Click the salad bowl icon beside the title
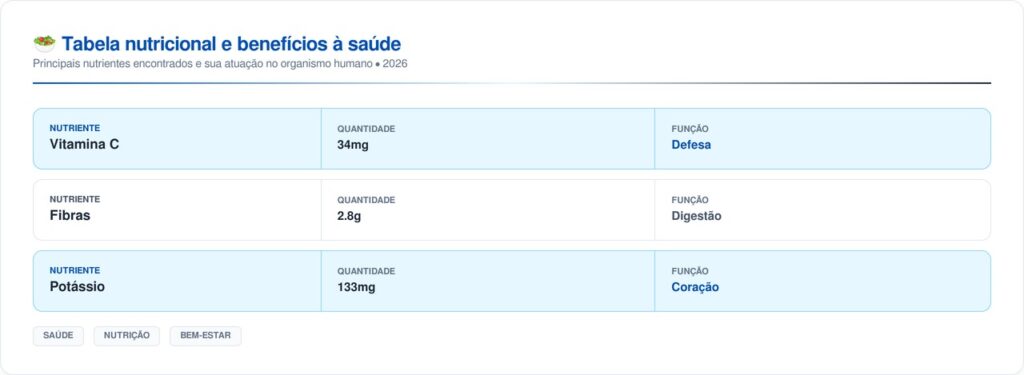The height and width of the screenshot is (375, 1024). [x=44, y=44]
